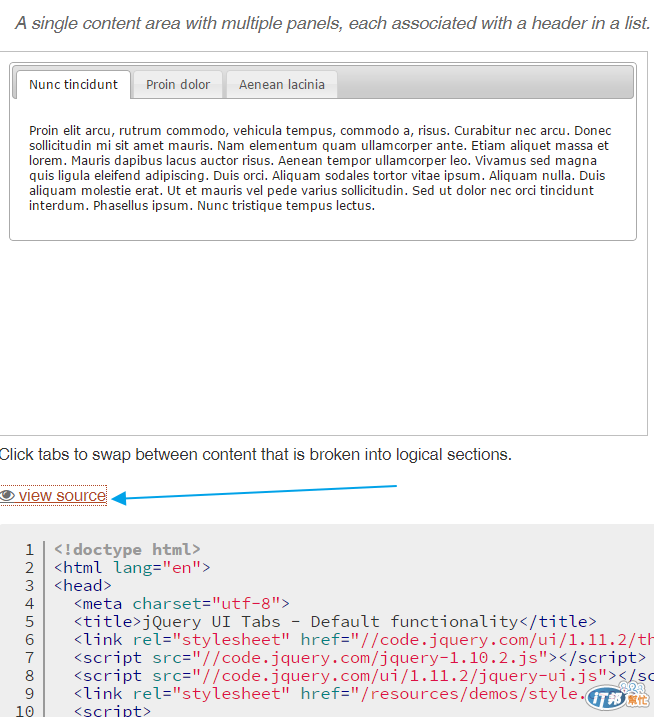Click code line 2 '<html lang="en">'
The height and width of the screenshot is (717, 654).
point(132,567)
